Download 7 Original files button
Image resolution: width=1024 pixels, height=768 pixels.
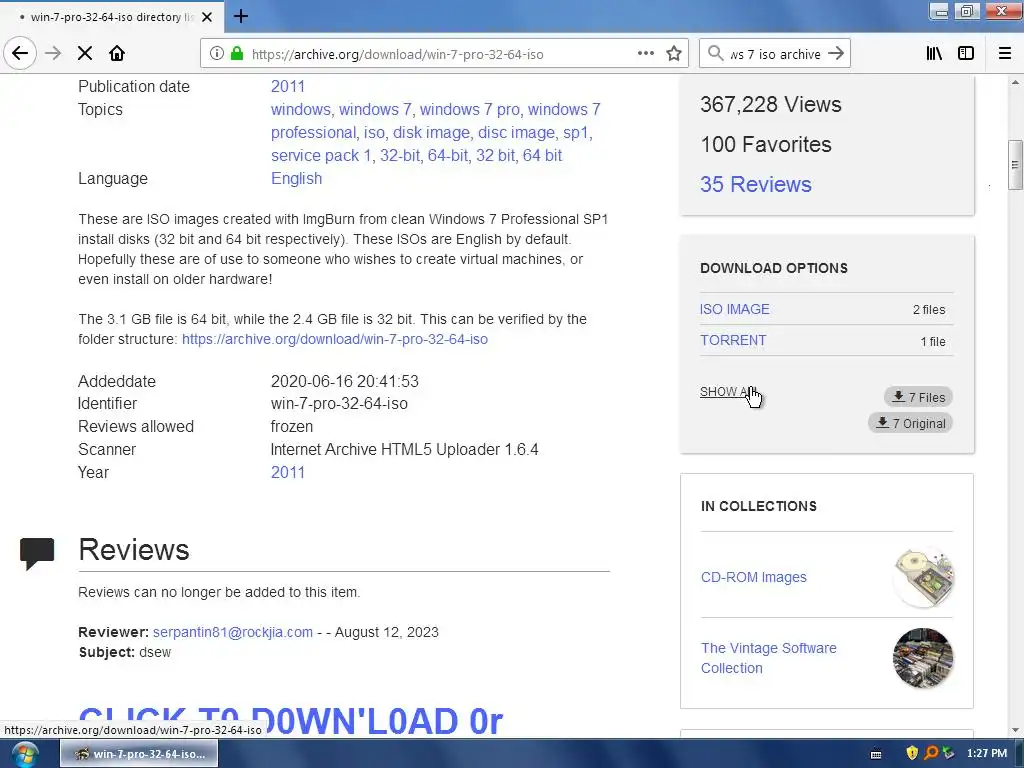click(x=910, y=423)
